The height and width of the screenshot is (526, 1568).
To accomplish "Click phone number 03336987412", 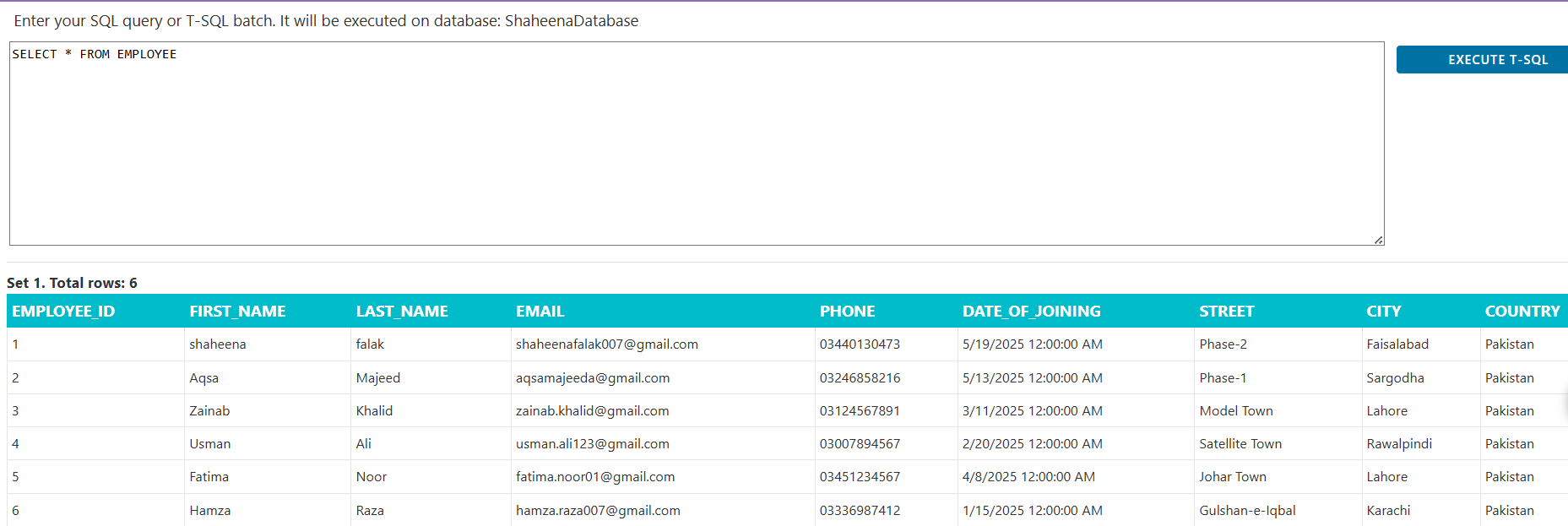I will click(x=860, y=511).
